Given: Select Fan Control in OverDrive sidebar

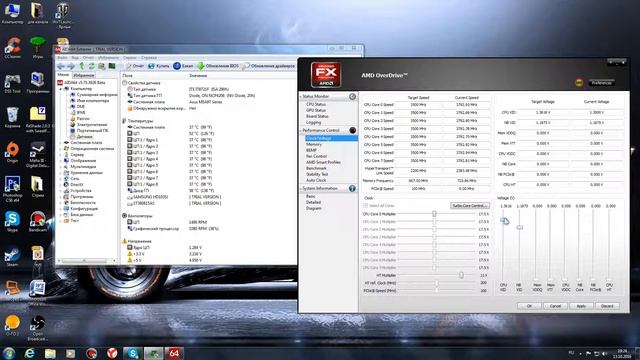Looking at the screenshot, I should click(316, 156).
